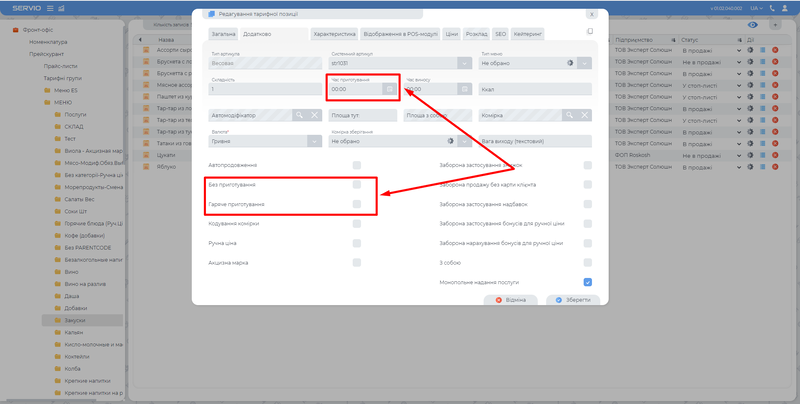Screen dimensions: 800x404
Task: Switch to the Характеристика tab
Action: (334, 33)
